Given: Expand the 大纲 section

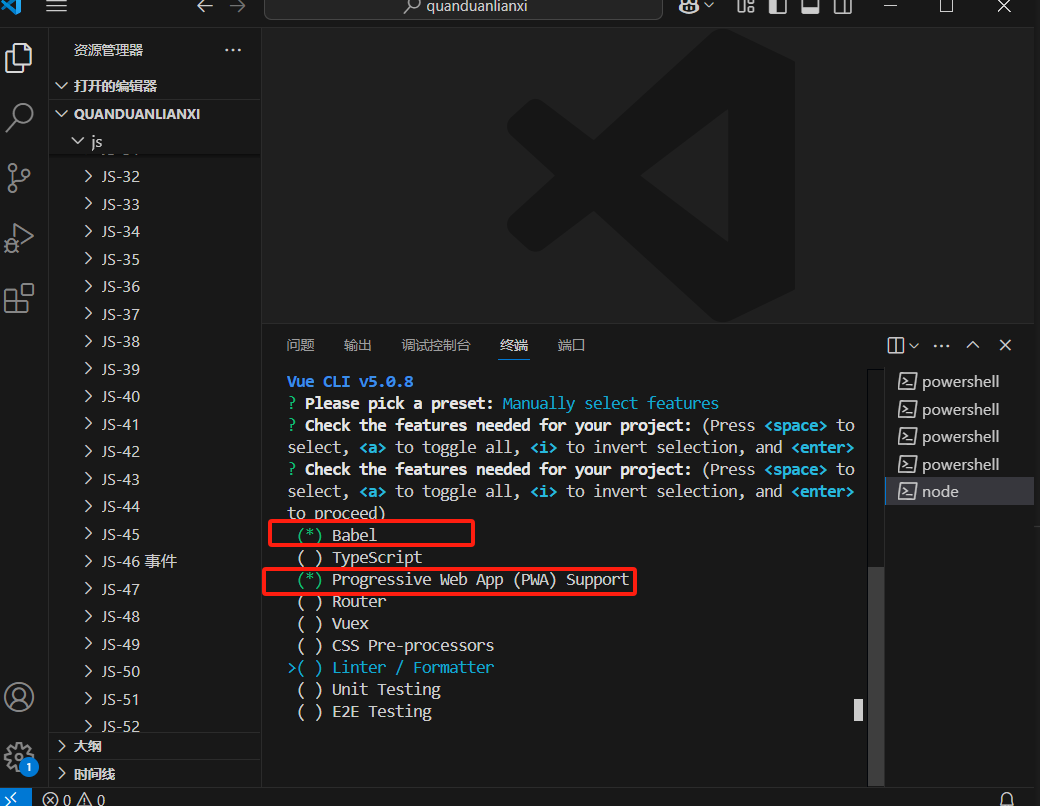Looking at the screenshot, I should pyautogui.click(x=155, y=746).
